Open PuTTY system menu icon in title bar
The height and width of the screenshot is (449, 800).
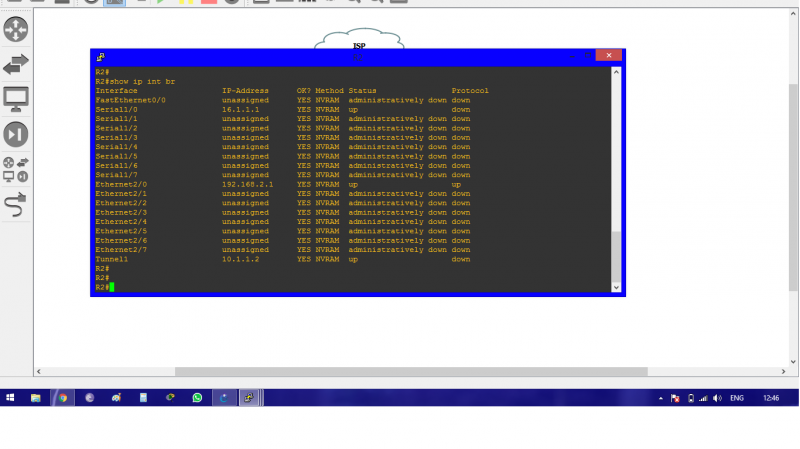tap(101, 57)
